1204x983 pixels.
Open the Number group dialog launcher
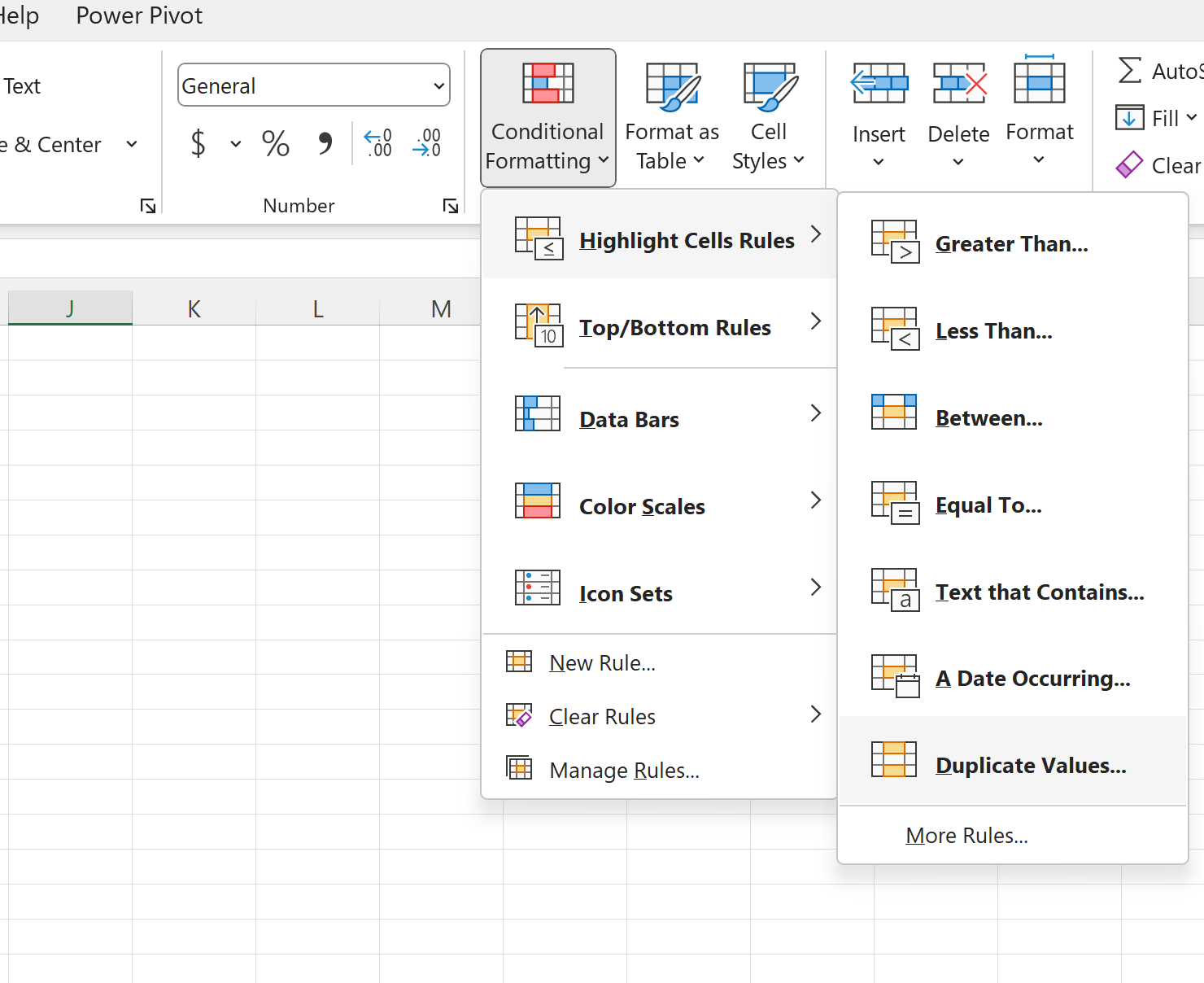click(x=451, y=206)
